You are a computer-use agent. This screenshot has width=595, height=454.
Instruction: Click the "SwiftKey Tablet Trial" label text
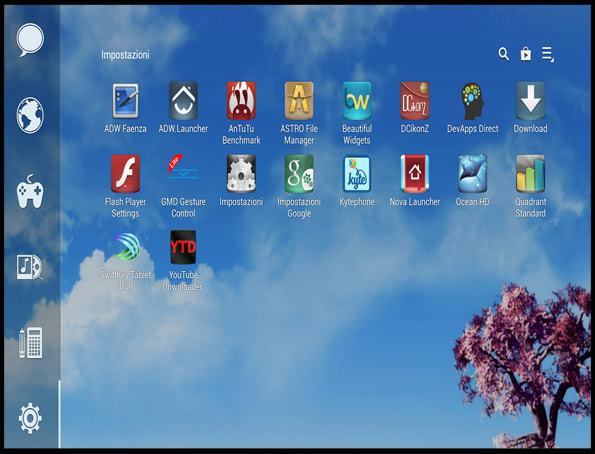[126, 280]
